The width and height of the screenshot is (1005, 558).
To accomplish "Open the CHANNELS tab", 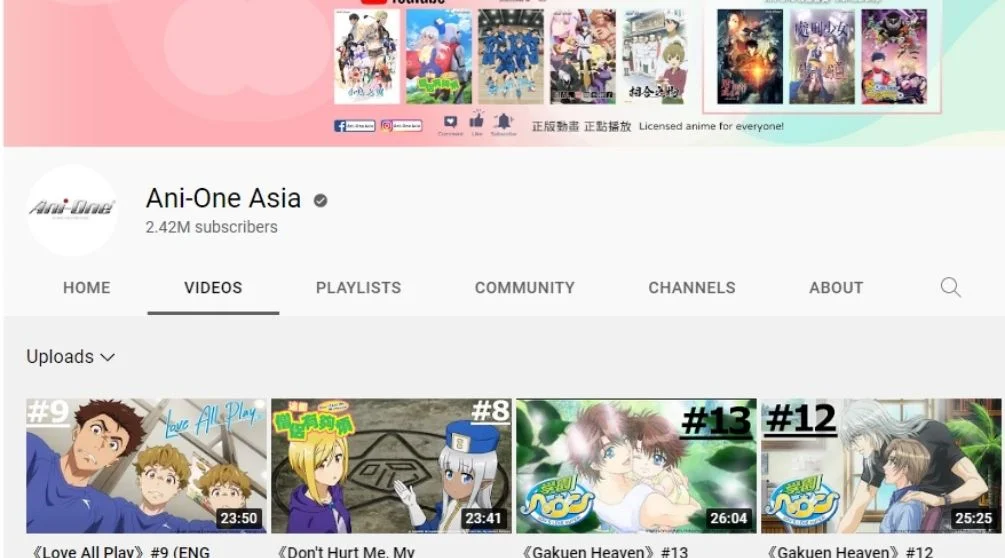I will click(x=692, y=288).
